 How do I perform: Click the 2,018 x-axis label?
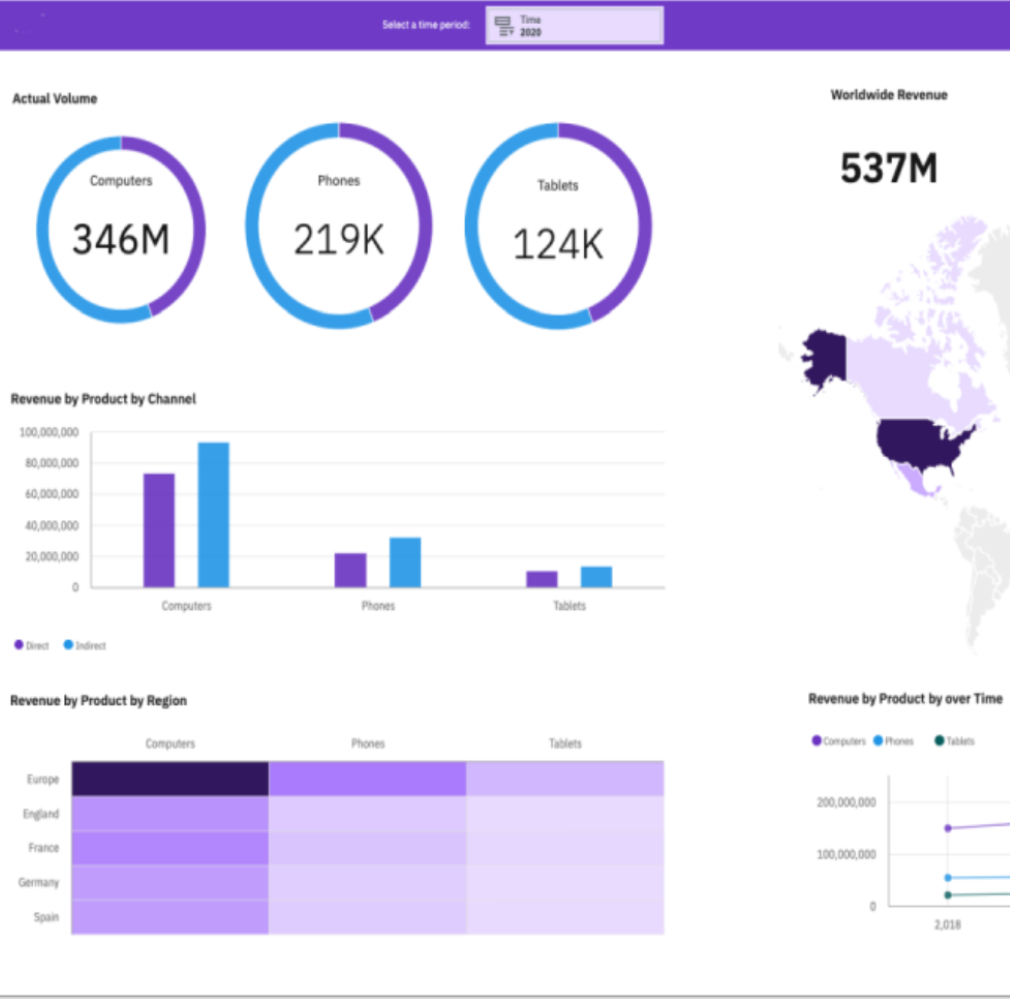point(948,925)
